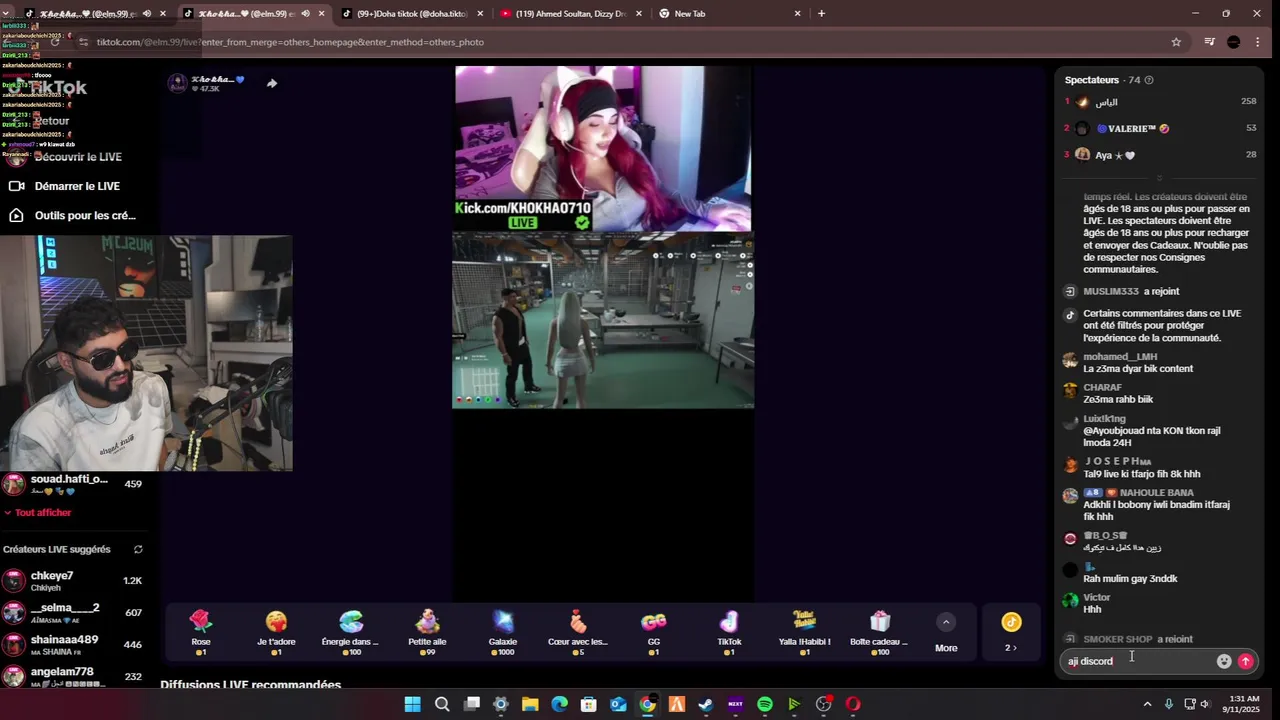
Task: Select spectator Aya in list
Action: tap(1160, 155)
